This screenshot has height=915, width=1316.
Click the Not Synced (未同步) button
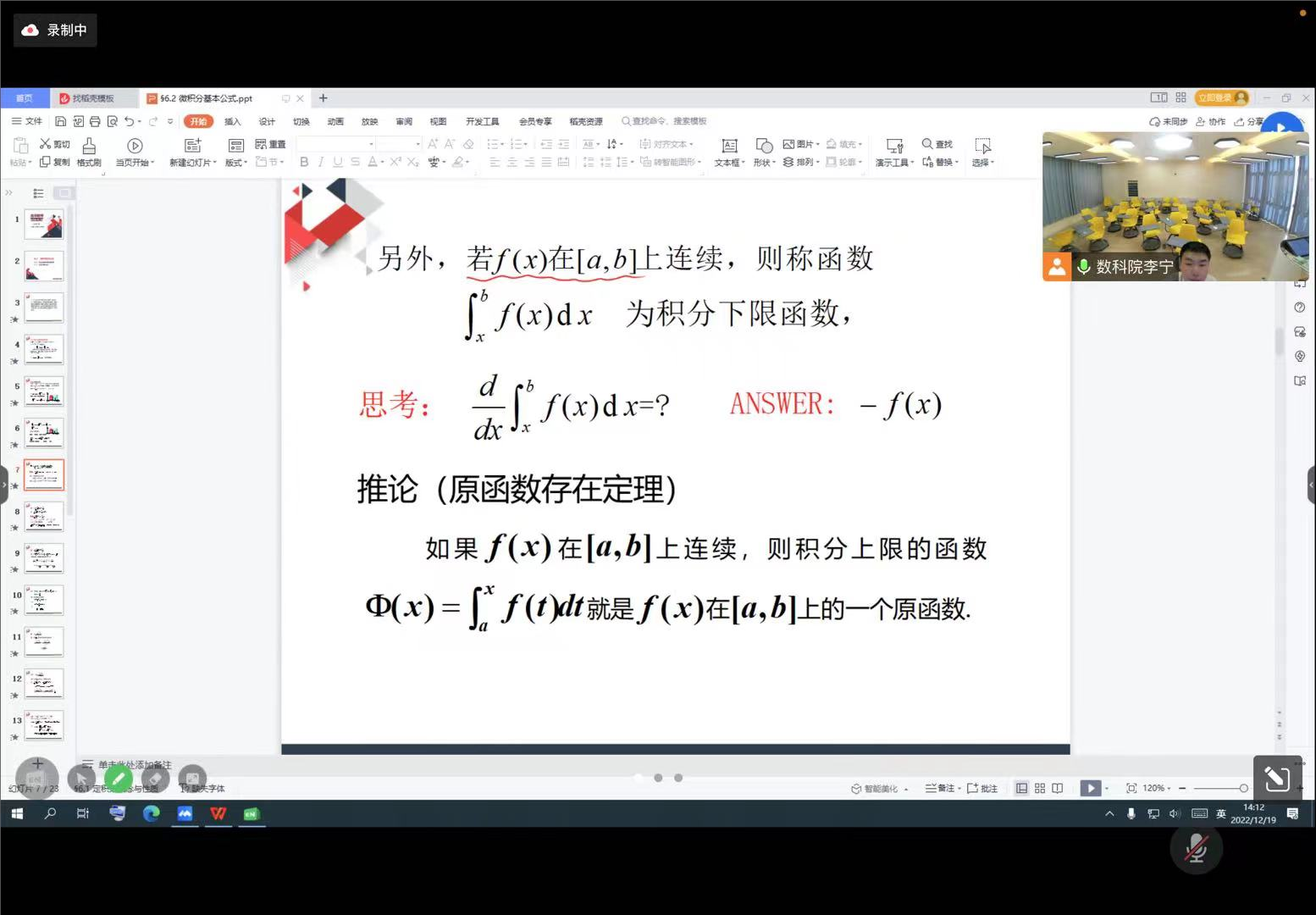[1169, 121]
